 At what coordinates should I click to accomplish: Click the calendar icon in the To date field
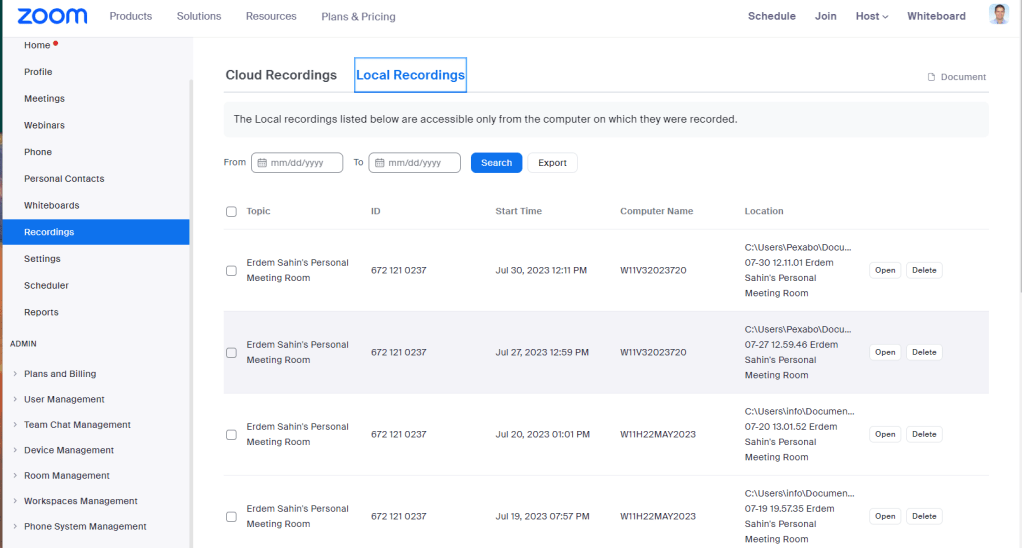click(x=379, y=163)
